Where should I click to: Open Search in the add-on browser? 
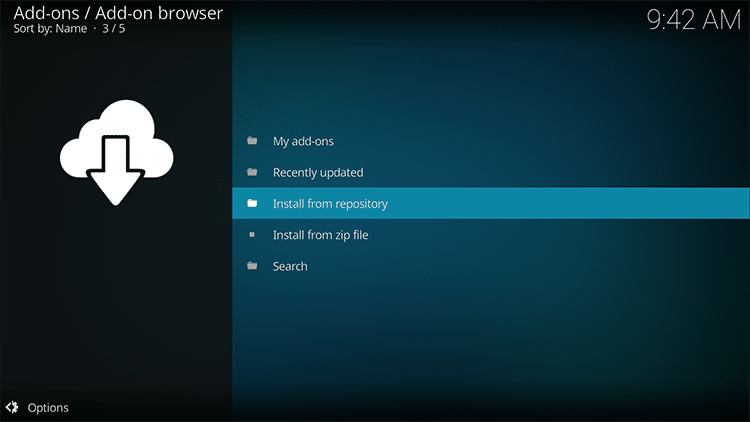(290, 266)
